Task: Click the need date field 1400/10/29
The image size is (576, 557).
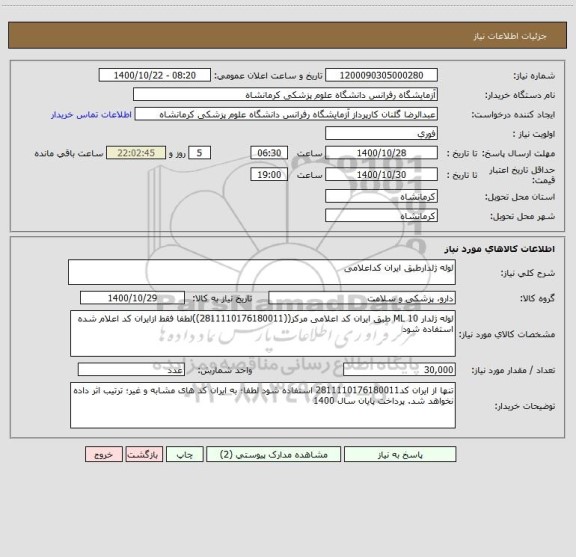Action: (x=132, y=298)
